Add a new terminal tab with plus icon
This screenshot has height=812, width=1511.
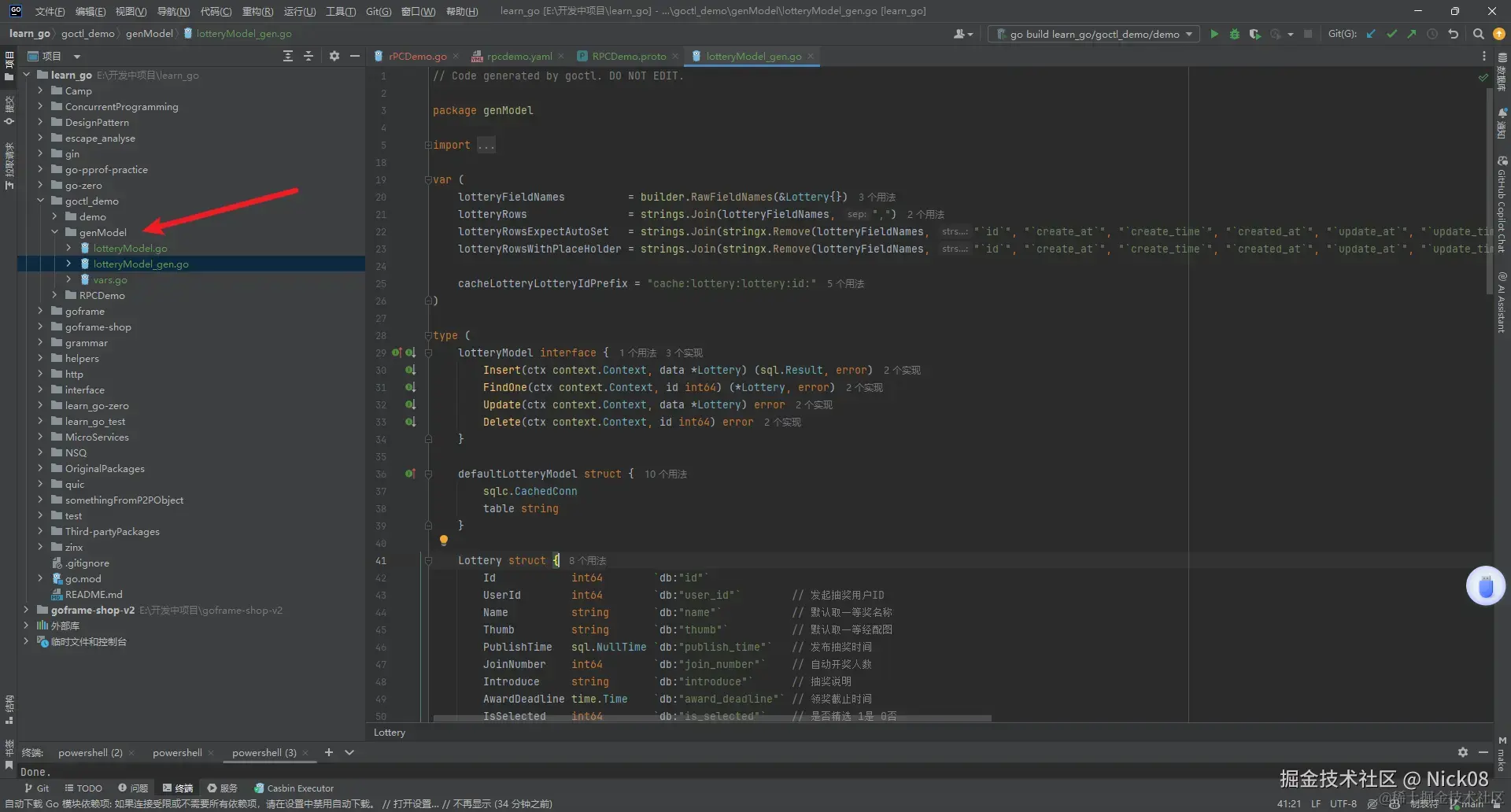329,752
